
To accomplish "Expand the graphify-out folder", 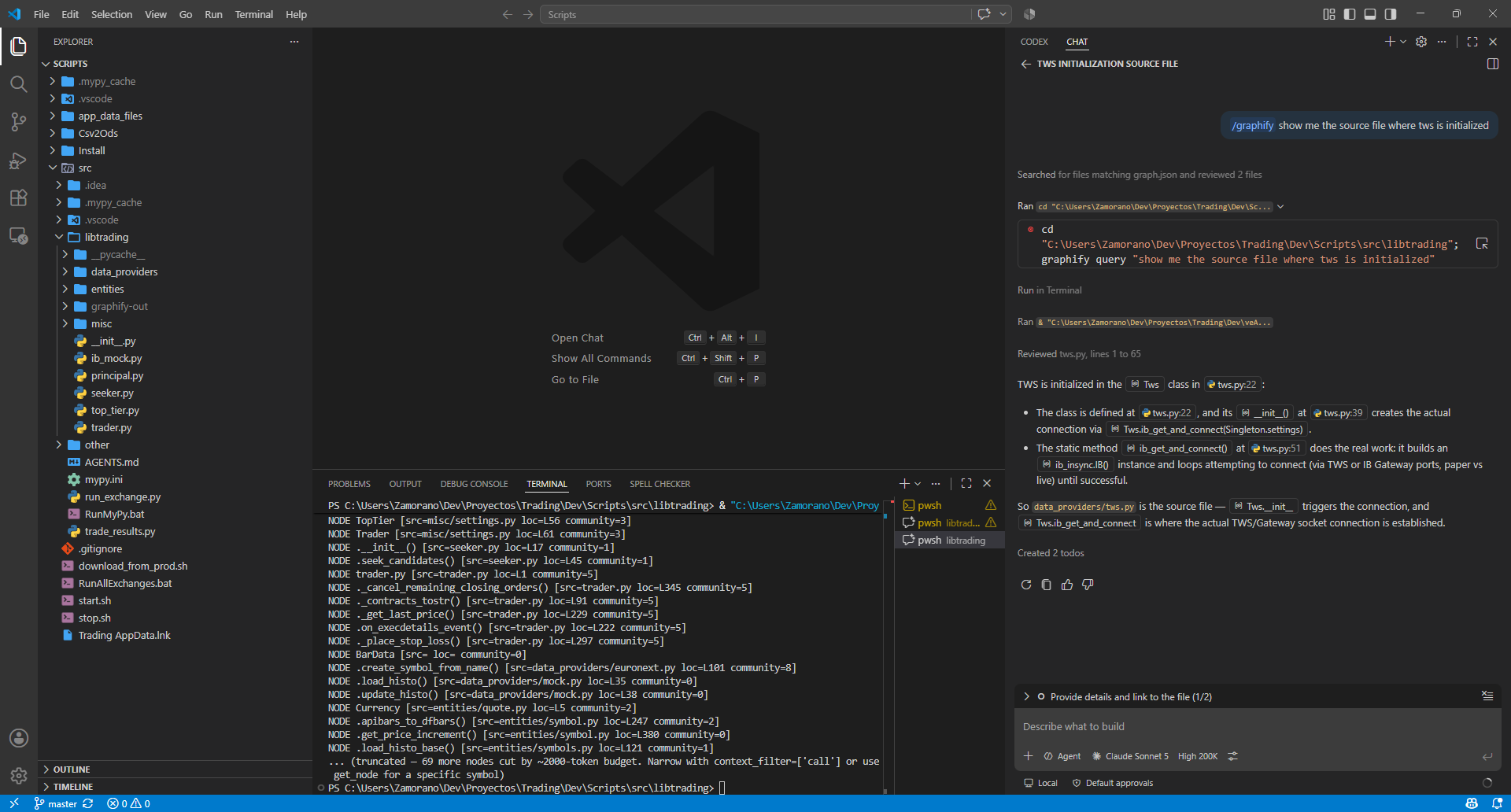I will (x=119, y=306).
